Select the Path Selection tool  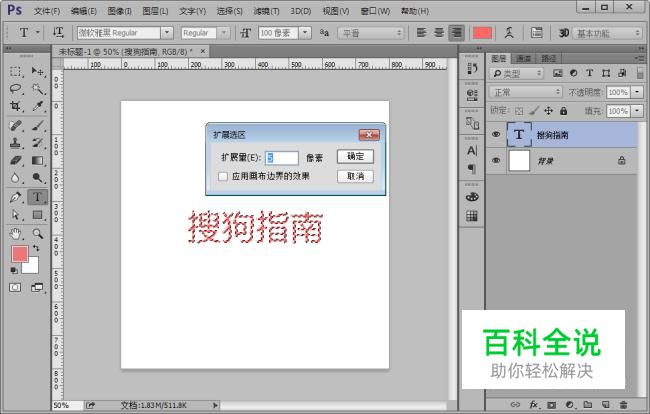click(x=15, y=215)
